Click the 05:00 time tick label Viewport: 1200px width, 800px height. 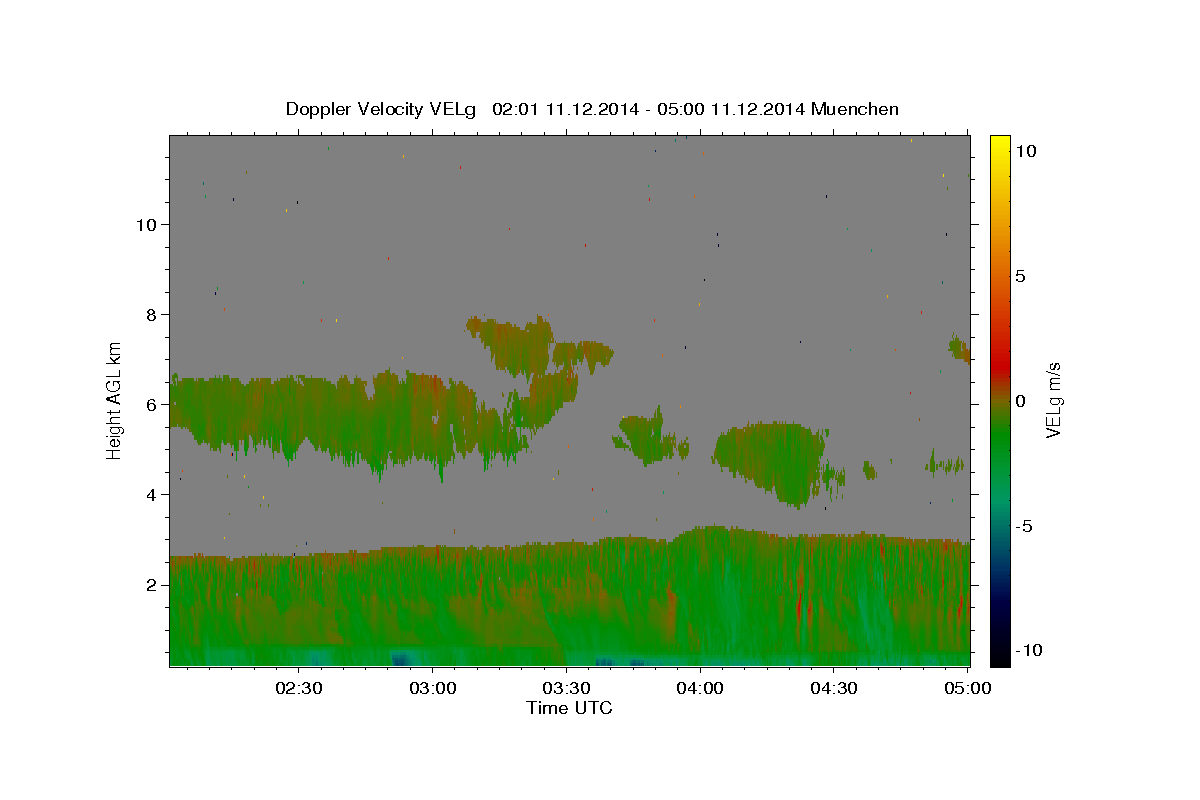click(967, 688)
